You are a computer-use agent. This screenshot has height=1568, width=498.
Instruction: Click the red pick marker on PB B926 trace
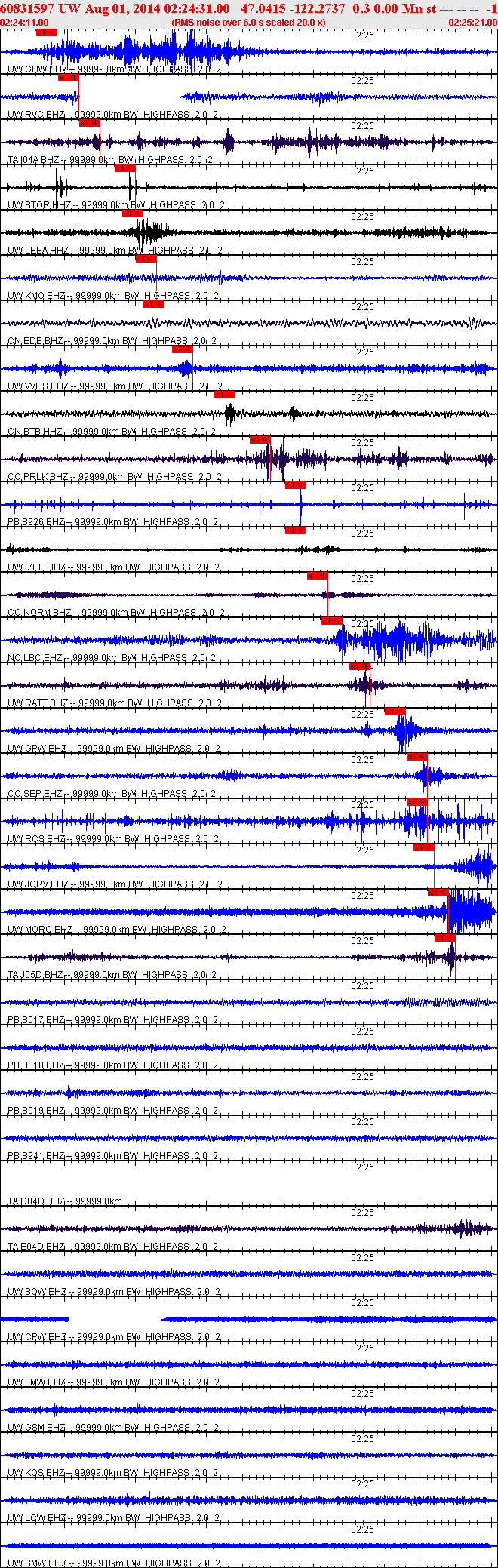click(295, 485)
